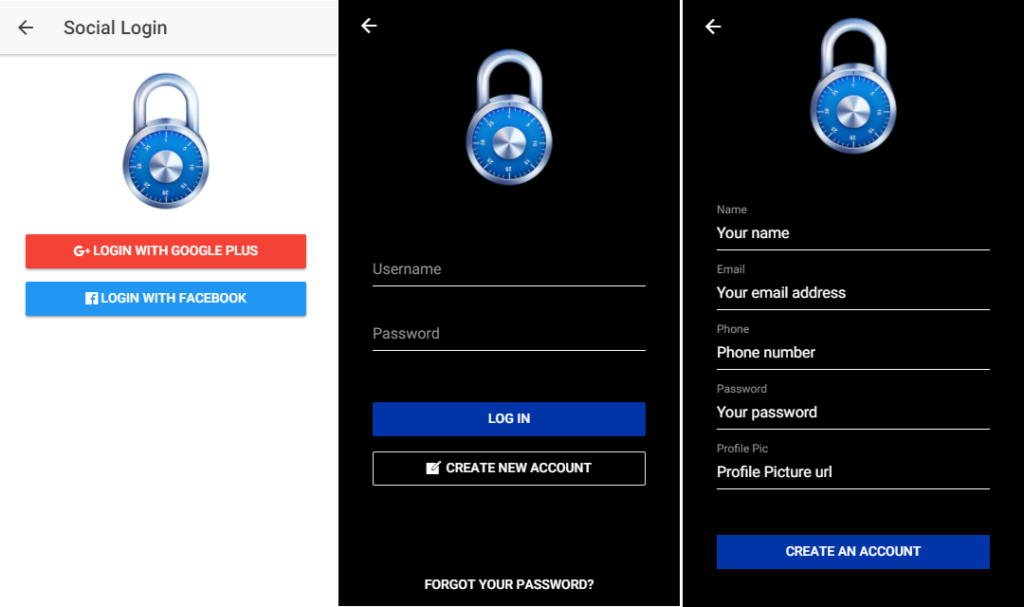This screenshot has height=607, width=1024.
Task: Go back from the Social Login screen
Action: (x=25, y=27)
